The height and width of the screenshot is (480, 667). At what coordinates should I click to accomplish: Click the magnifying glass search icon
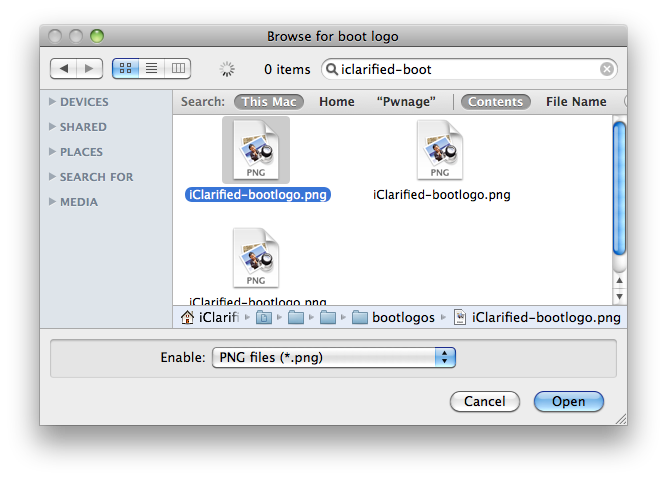[331, 69]
